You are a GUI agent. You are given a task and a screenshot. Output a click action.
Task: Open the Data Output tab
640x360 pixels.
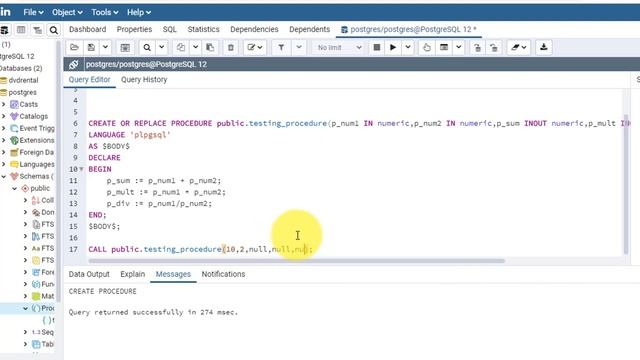tap(89, 274)
